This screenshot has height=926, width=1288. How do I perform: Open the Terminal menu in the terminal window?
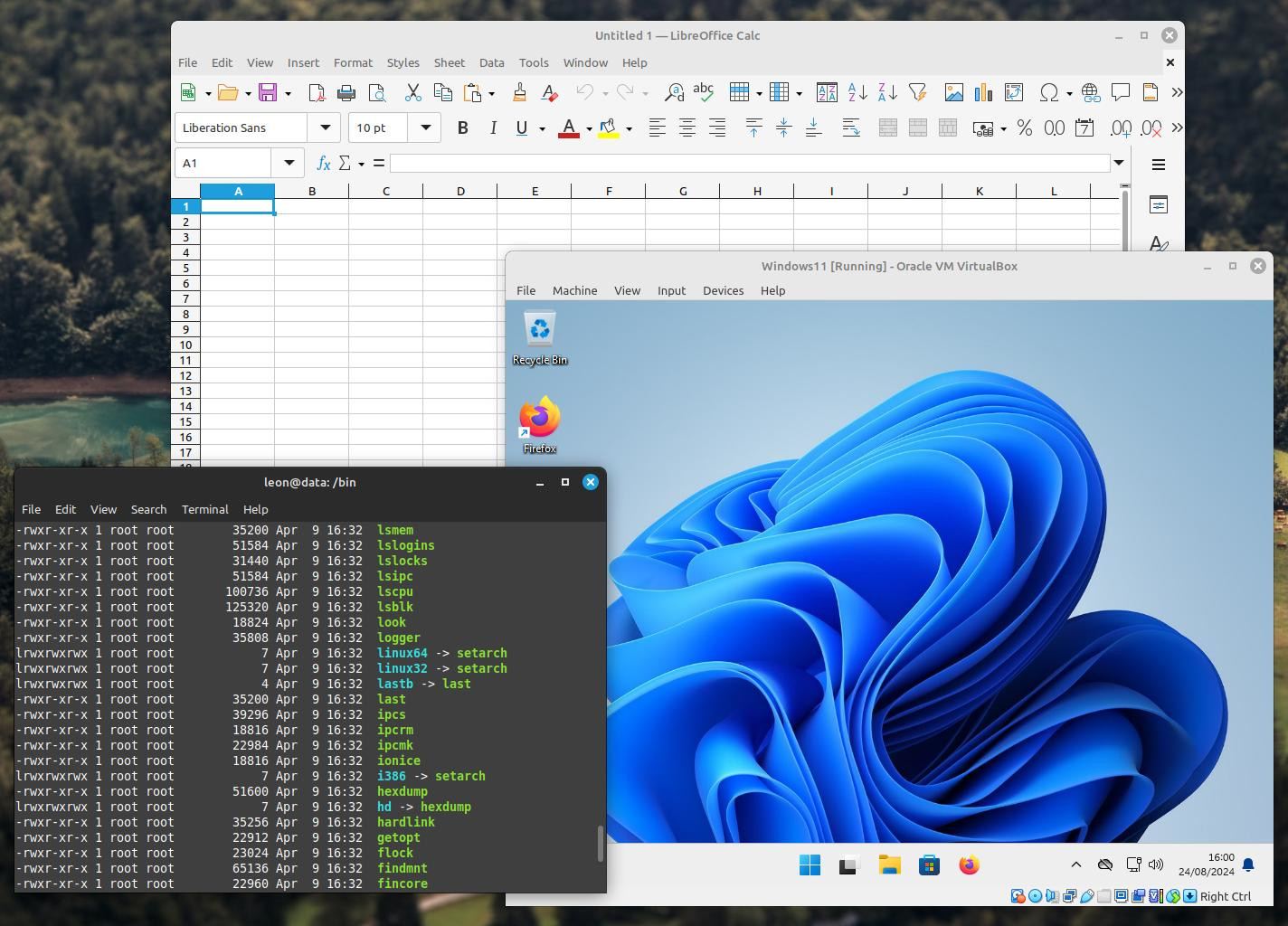[x=204, y=509]
